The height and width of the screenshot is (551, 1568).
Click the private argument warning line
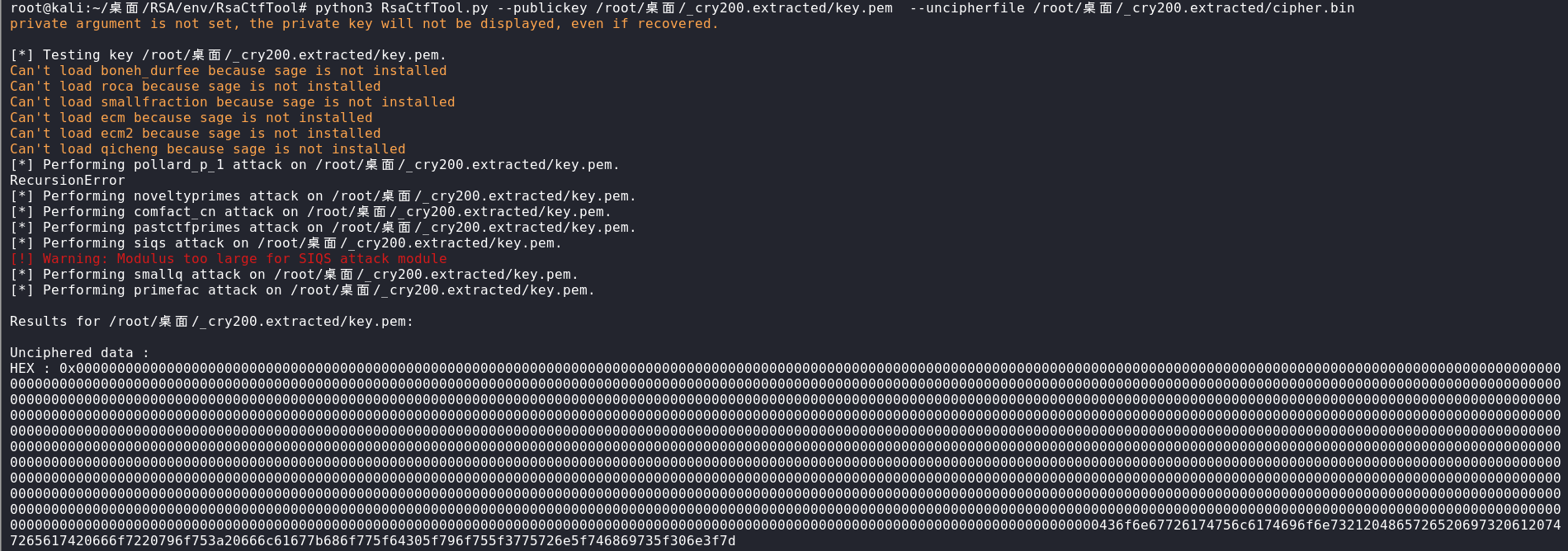coord(364,24)
